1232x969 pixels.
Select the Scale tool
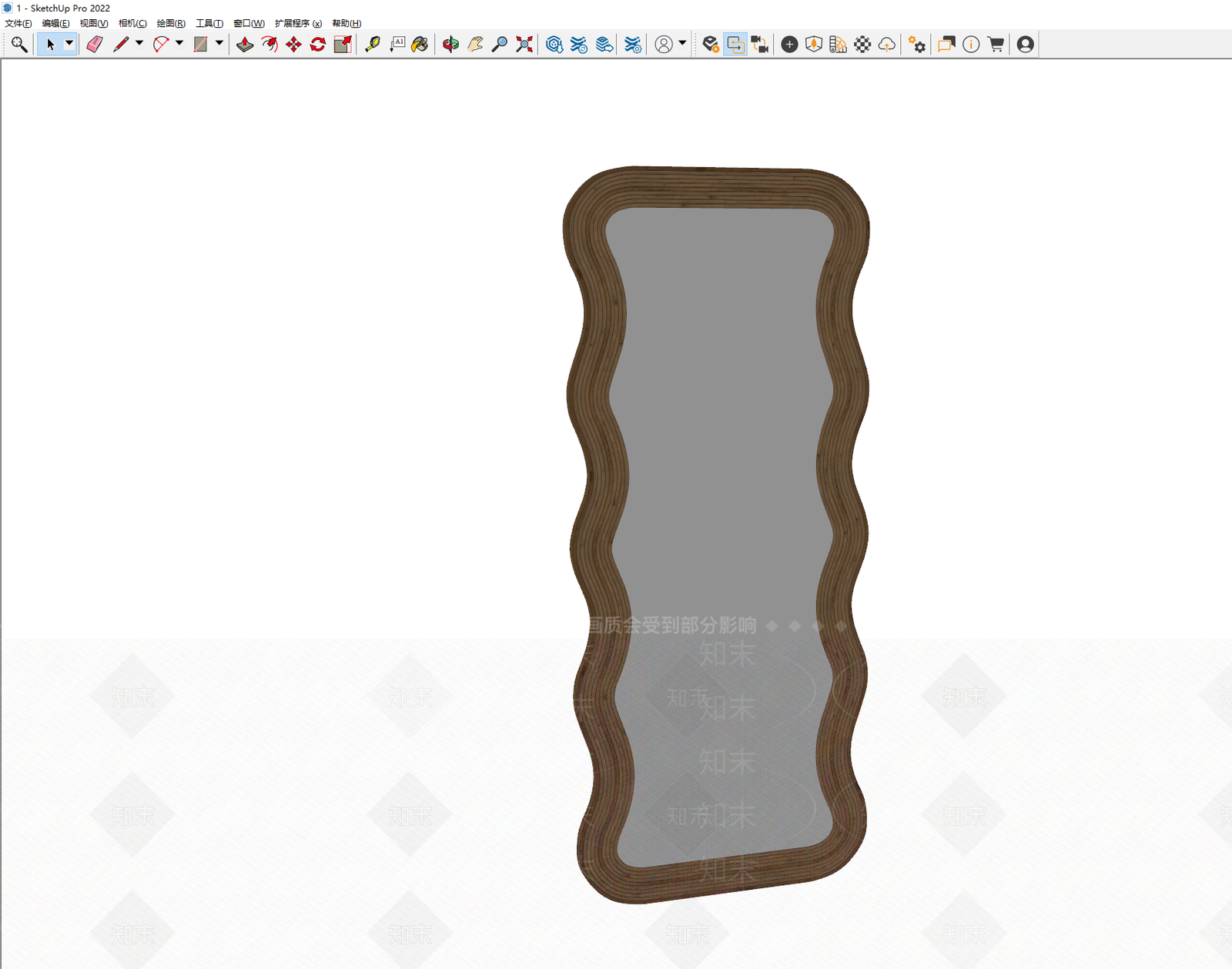pyautogui.click(x=343, y=45)
